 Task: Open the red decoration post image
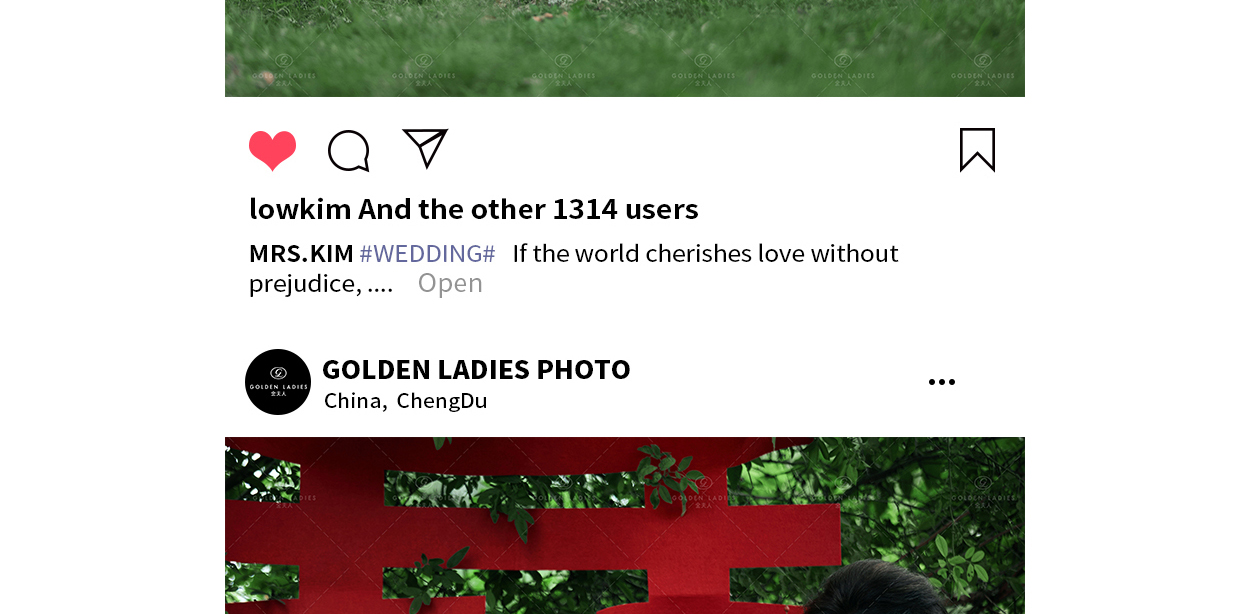click(625, 525)
